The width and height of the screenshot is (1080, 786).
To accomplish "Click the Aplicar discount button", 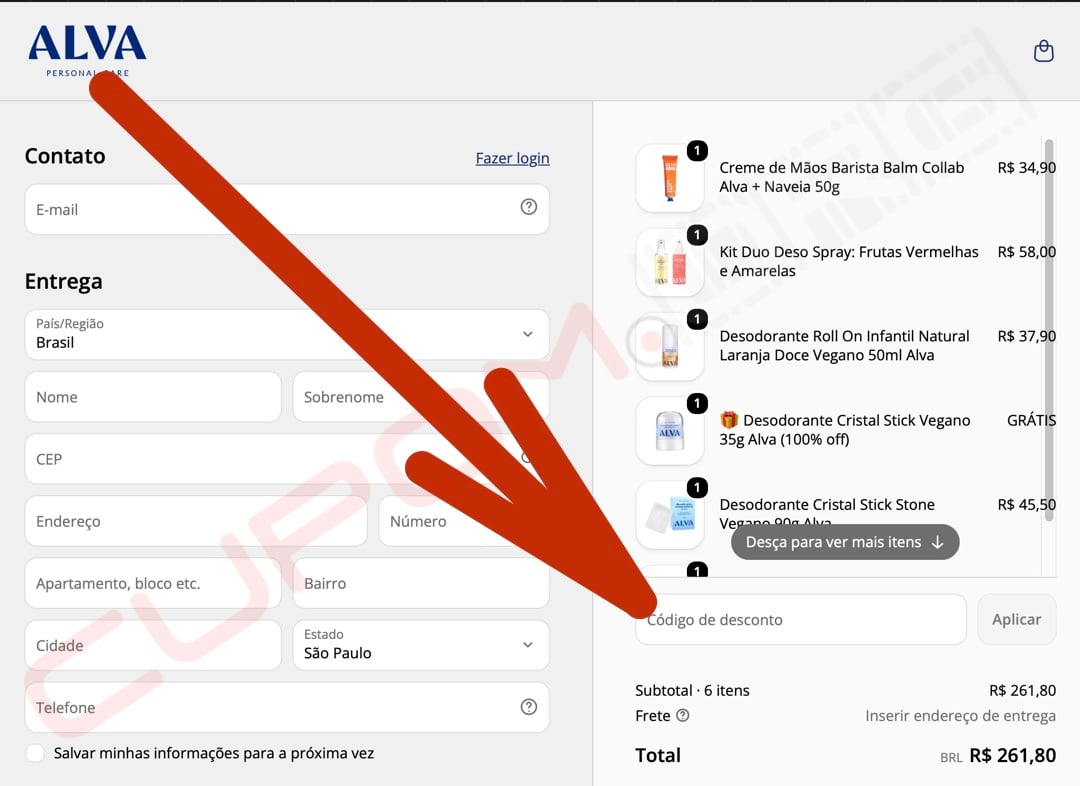I will pyautogui.click(x=1017, y=619).
